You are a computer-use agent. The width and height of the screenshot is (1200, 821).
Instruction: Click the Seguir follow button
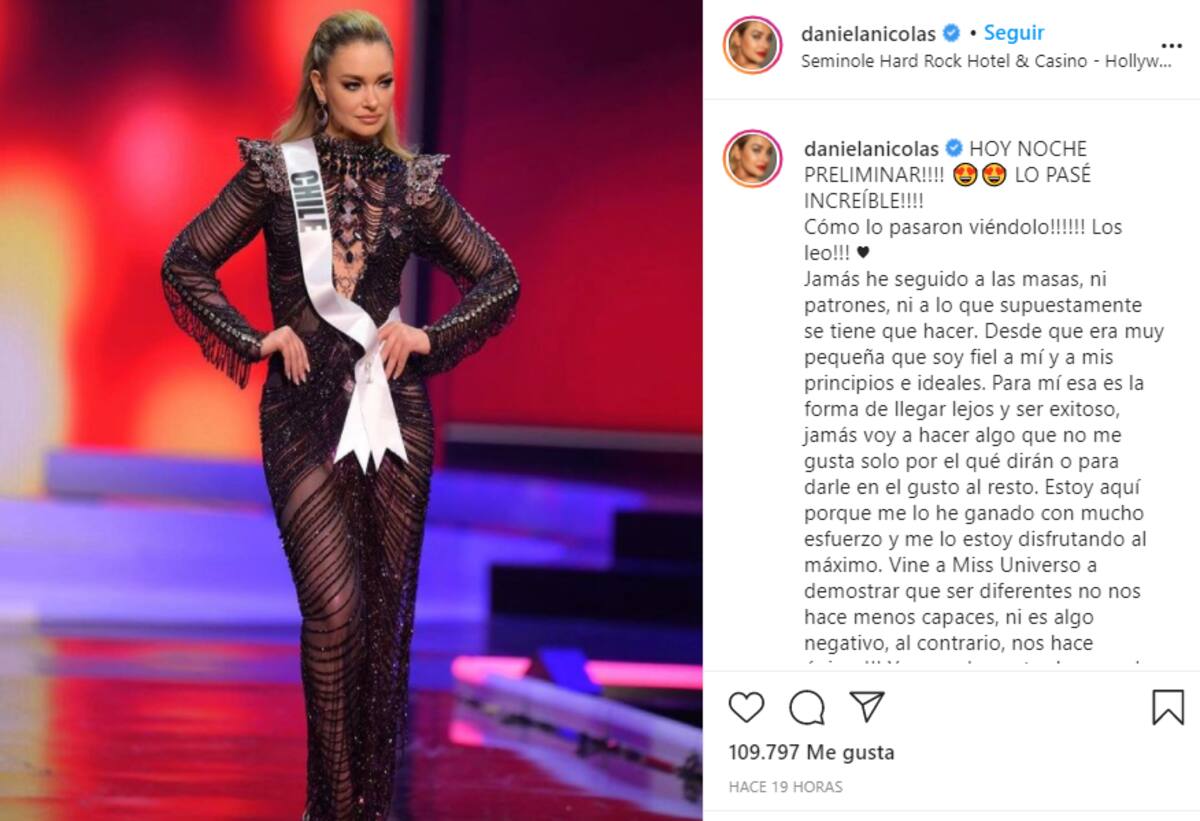point(1014,33)
